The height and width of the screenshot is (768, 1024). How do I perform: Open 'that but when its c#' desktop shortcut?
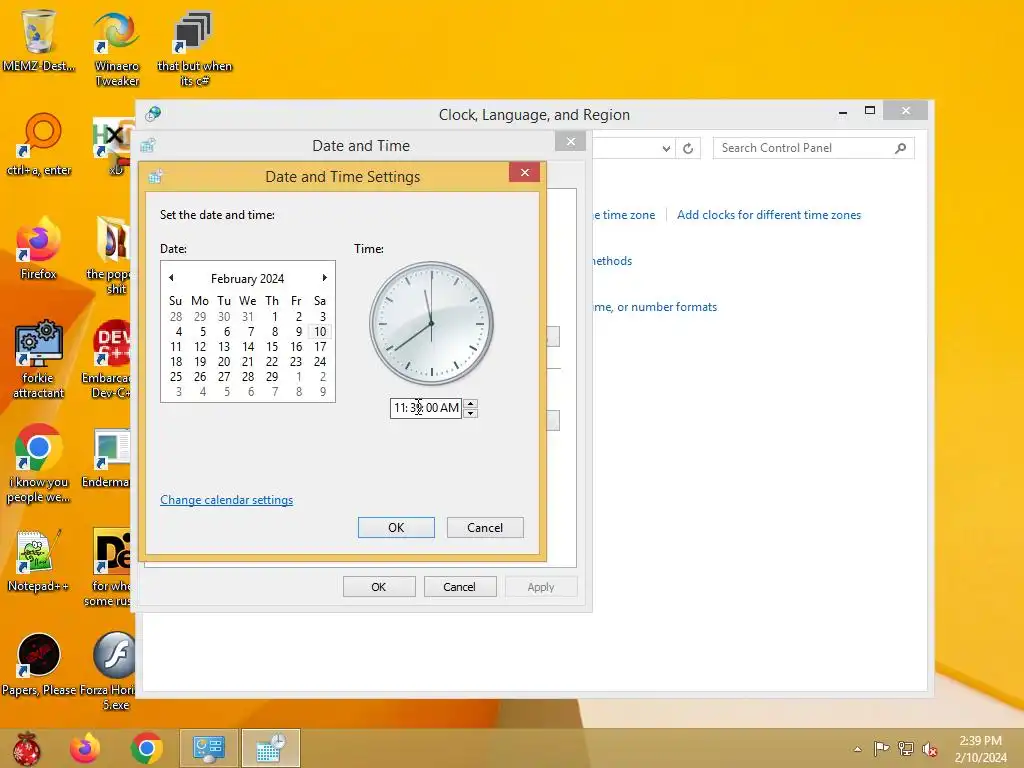pos(194,49)
